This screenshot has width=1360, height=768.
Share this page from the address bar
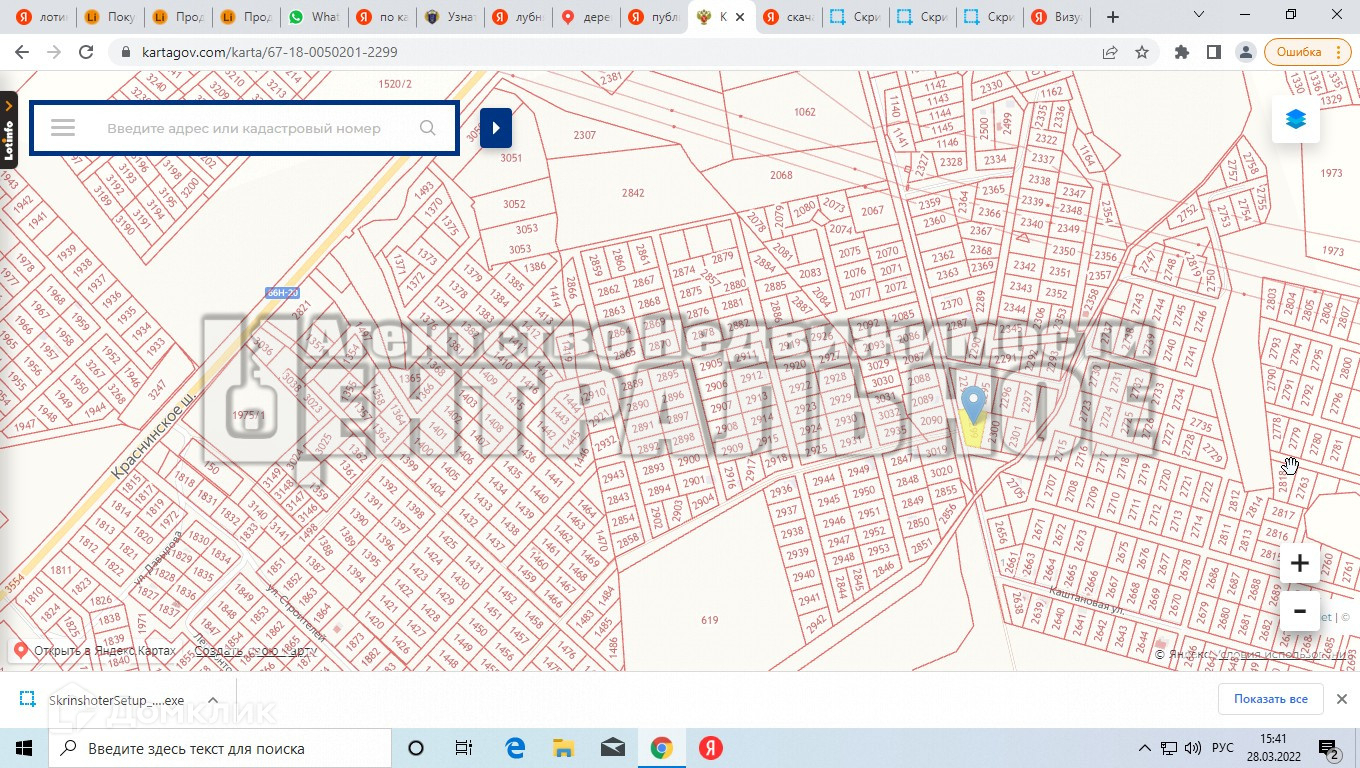coord(1110,52)
